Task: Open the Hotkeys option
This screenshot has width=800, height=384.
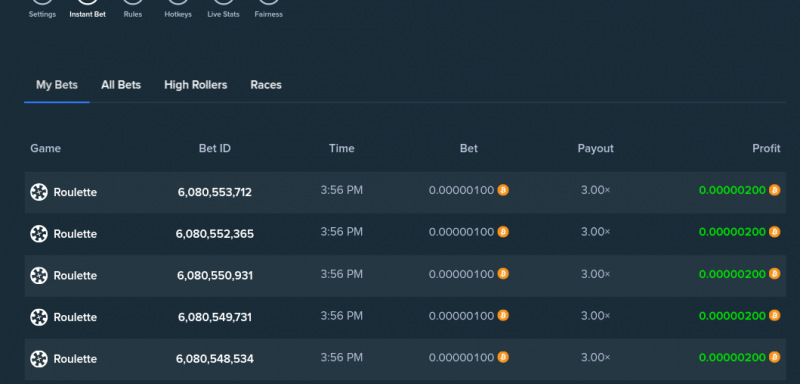Action: click(178, 10)
